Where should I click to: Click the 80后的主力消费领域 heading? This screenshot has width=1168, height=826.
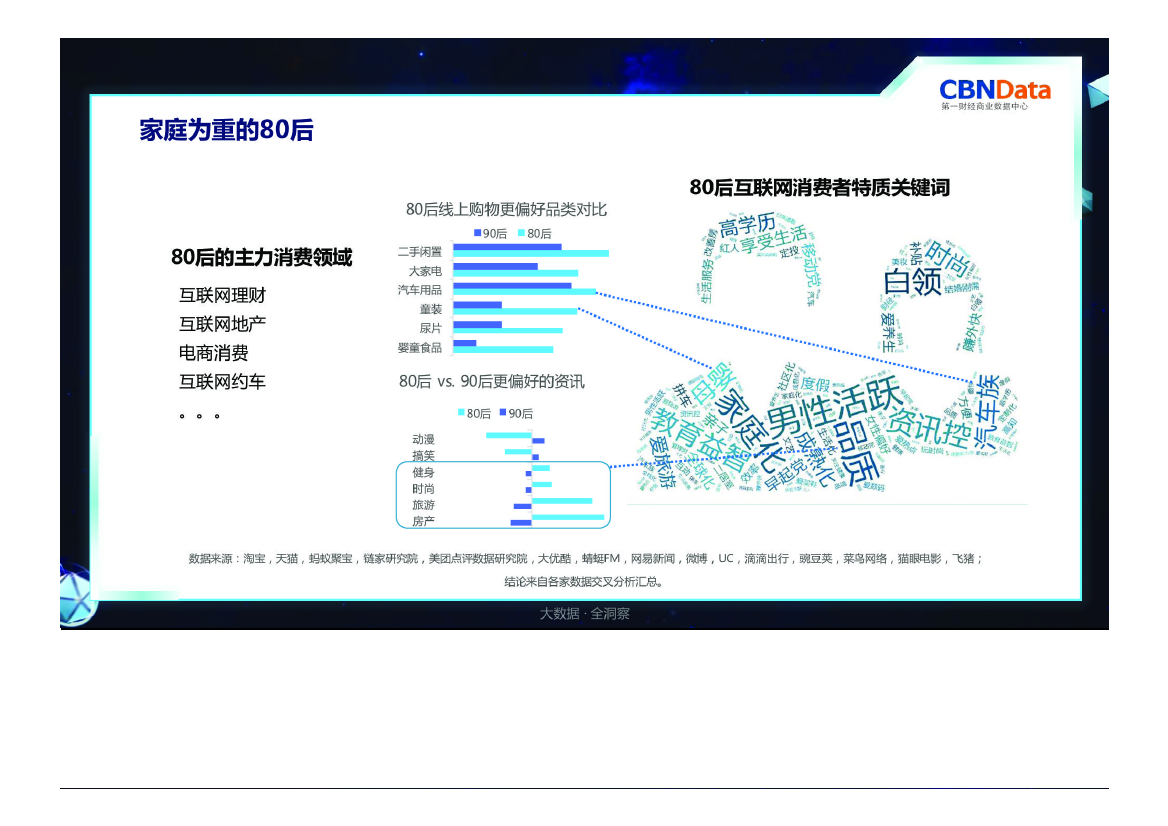261,257
